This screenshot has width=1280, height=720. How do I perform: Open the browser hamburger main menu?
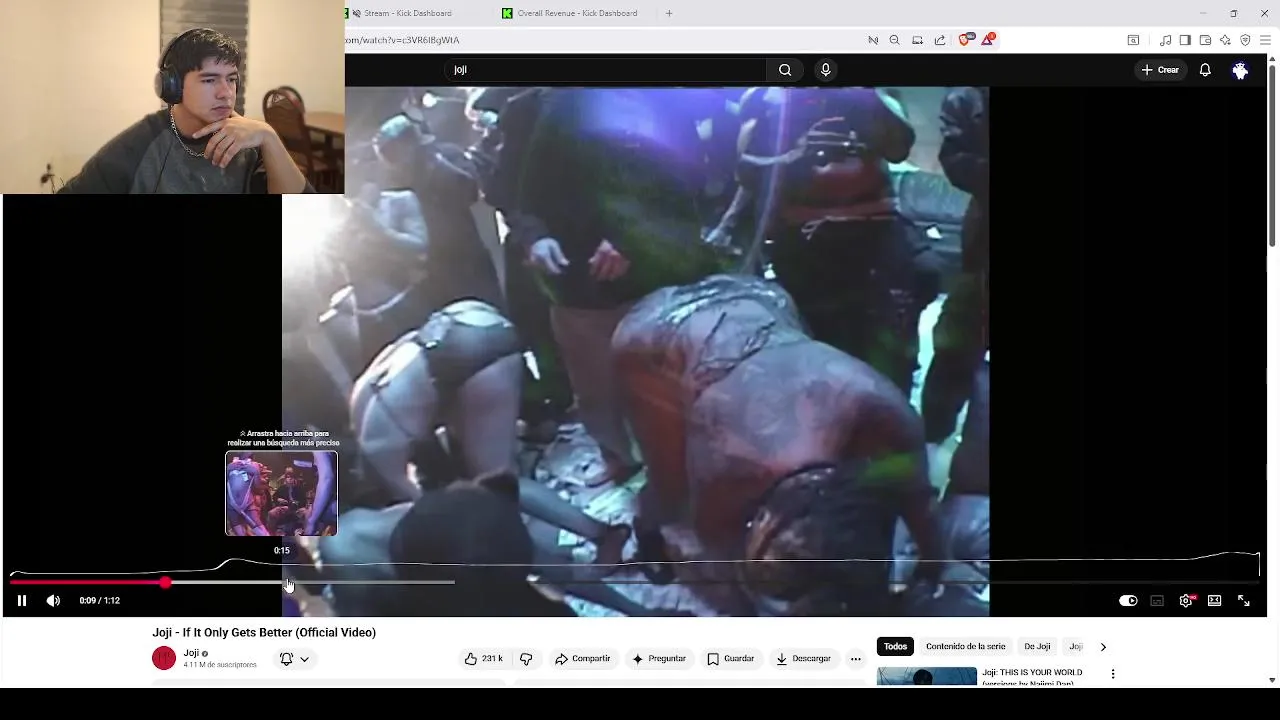pos(1265,40)
